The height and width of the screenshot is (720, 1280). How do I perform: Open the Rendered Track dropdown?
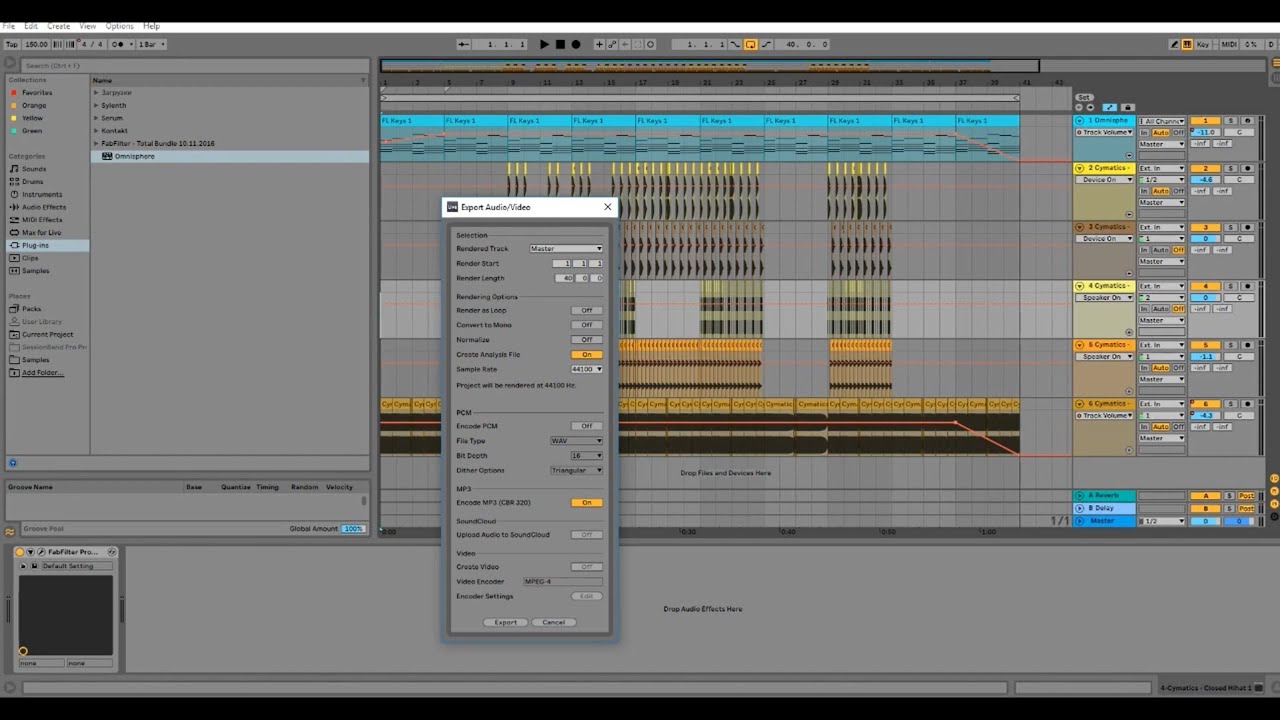(x=566, y=249)
